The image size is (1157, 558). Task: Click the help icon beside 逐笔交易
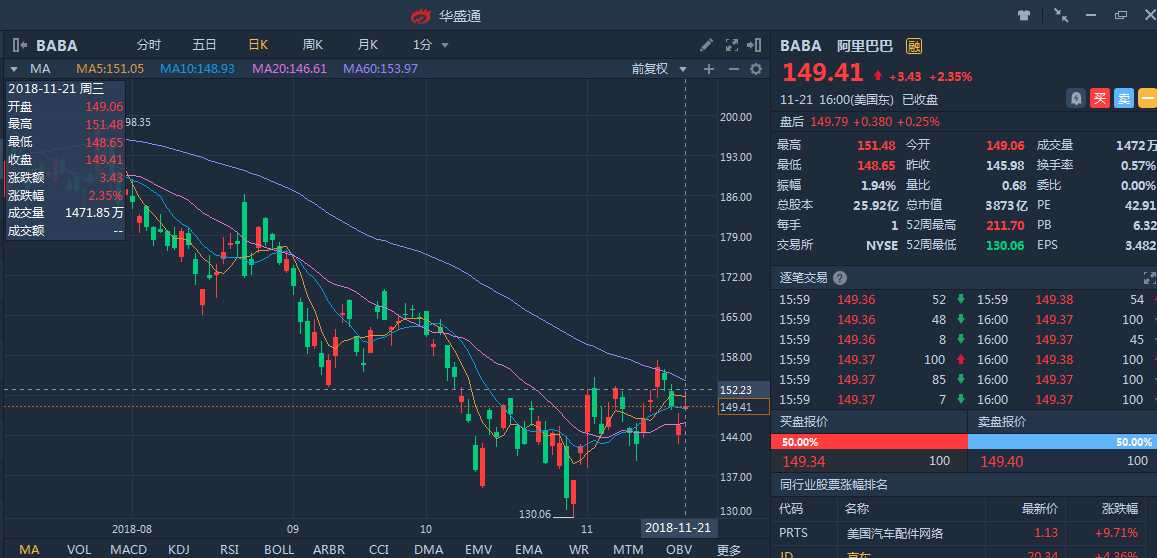point(840,278)
